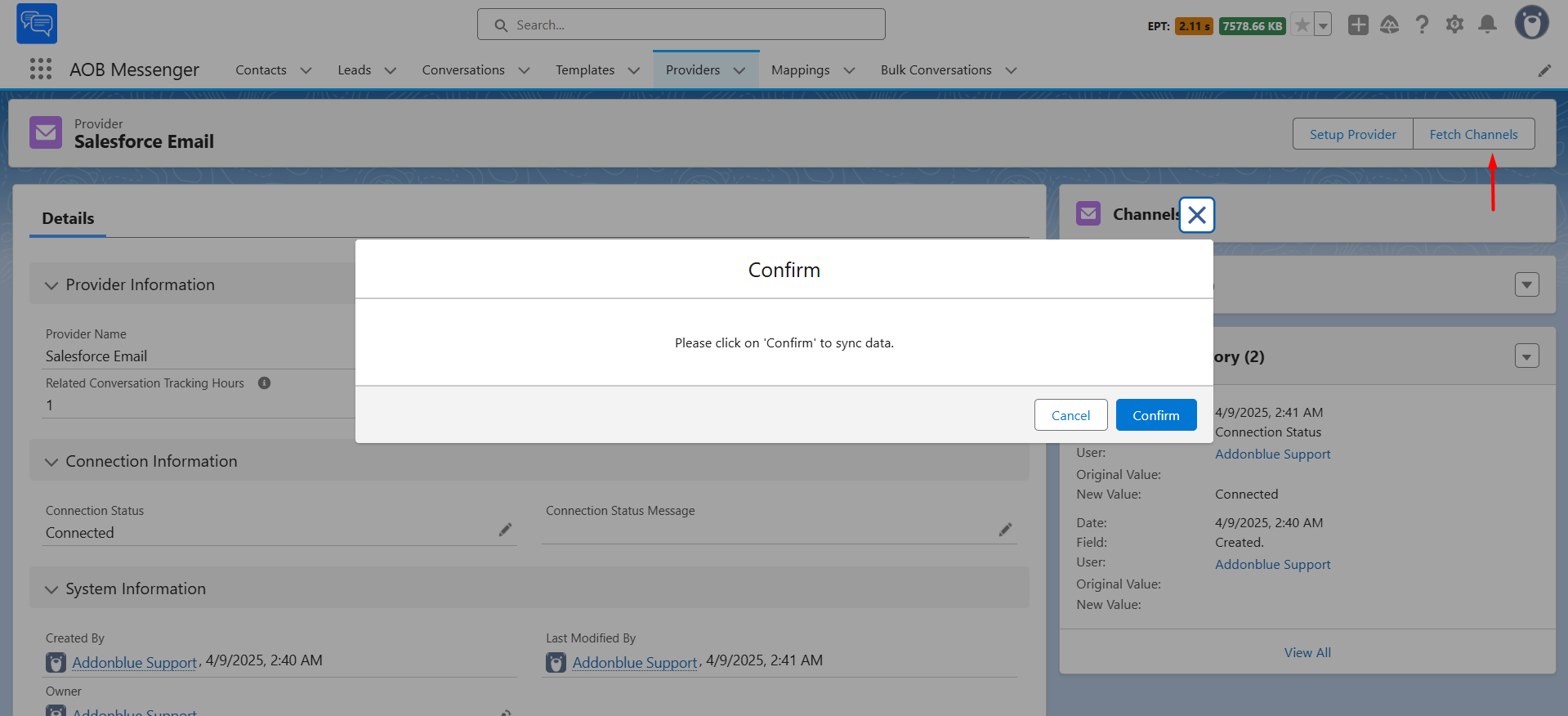Edit the Connection Status Message pencil
This screenshot has height=716, width=1568.
coord(1006,530)
